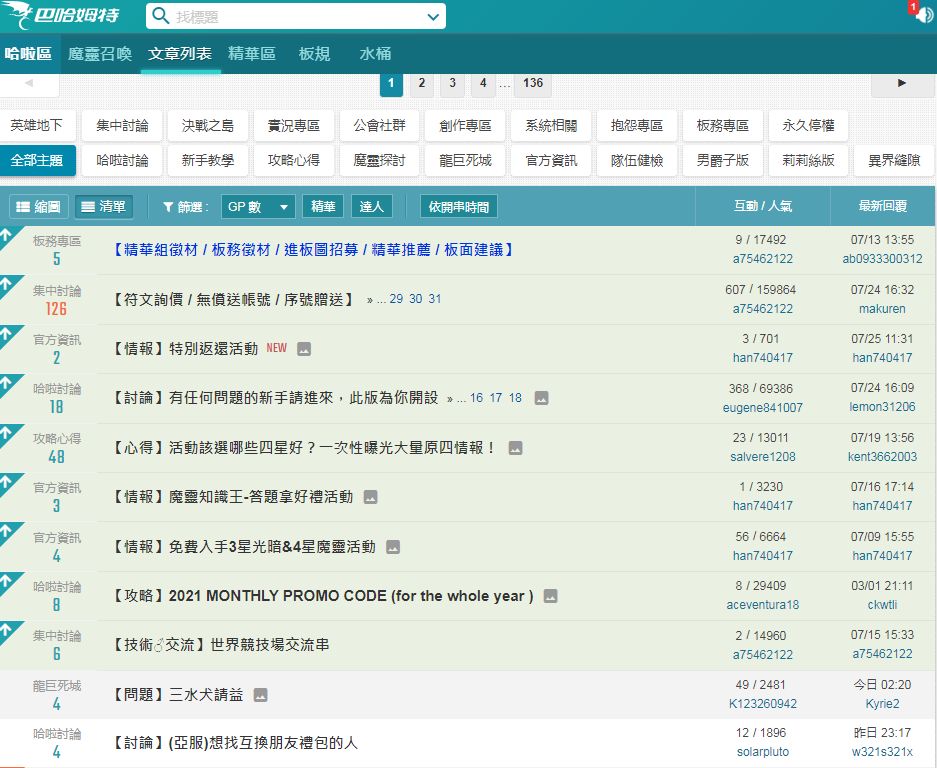Click the 找標題 search input field

(295, 17)
